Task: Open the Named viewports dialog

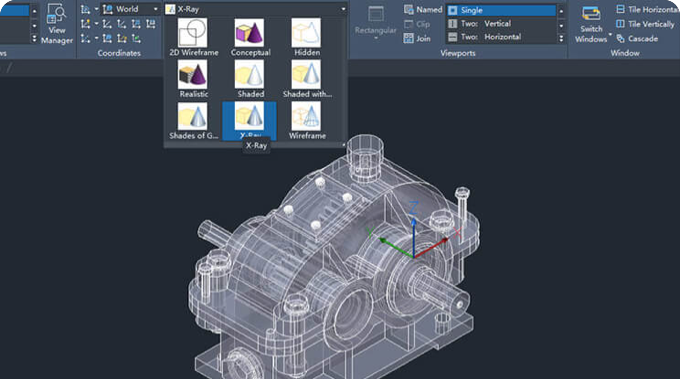Action: click(x=423, y=10)
